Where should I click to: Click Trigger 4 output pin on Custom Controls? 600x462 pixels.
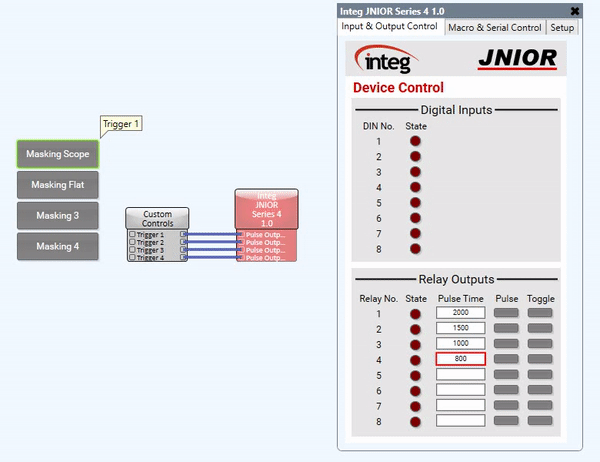coord(183,257)
